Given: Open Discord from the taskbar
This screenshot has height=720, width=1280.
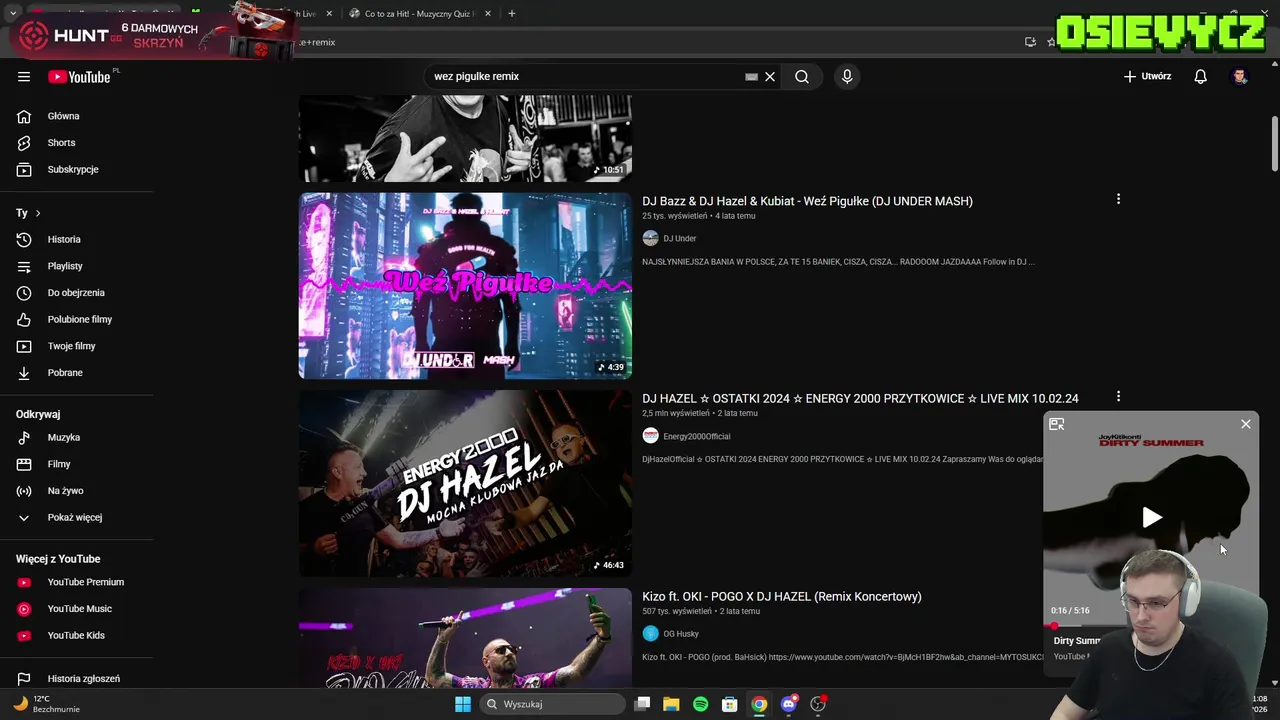Looking at the screenshot, I should coord(789,704).
